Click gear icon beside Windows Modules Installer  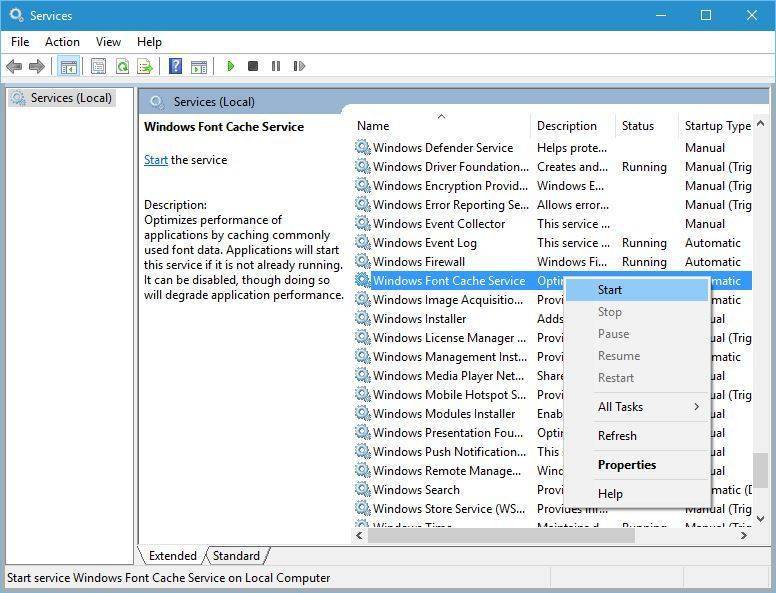tap(363, 413)
